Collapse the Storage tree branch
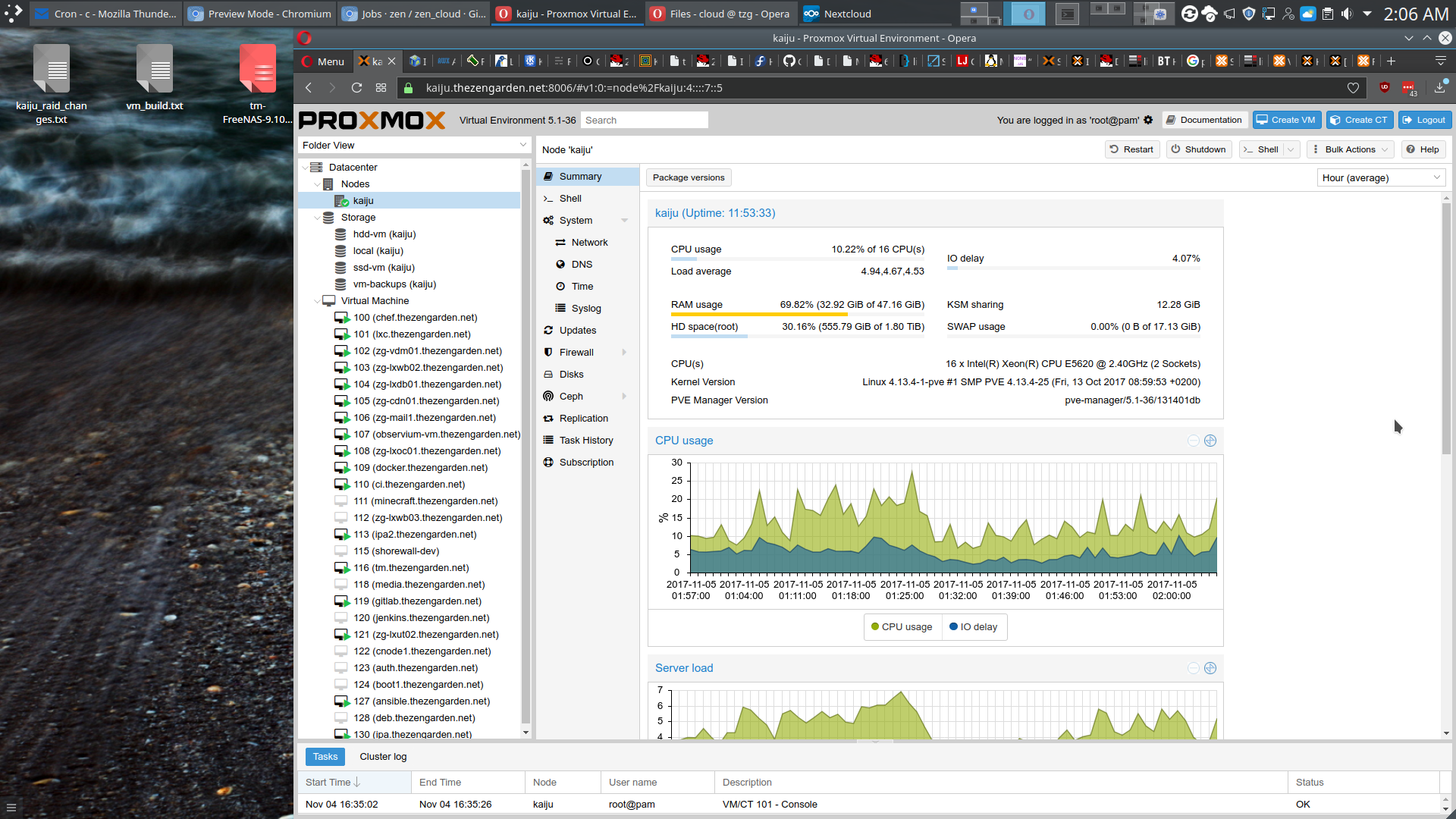 pyautogui.click(x=318, y=218)
